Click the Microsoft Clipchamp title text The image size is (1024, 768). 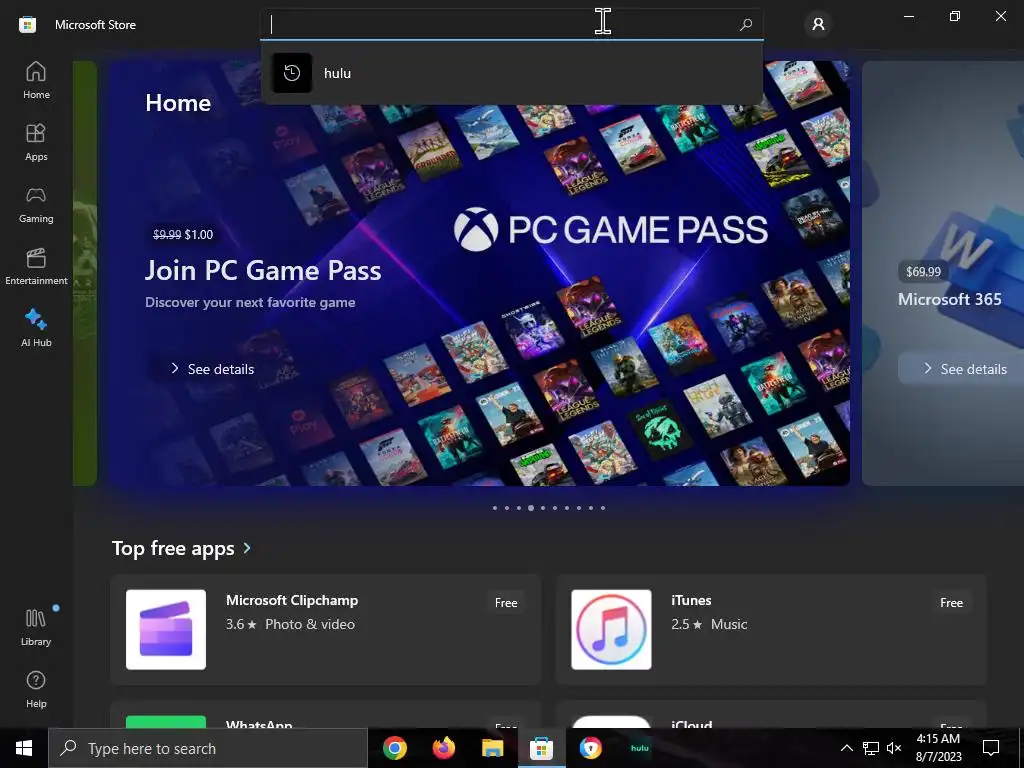[x=292, y=600]
